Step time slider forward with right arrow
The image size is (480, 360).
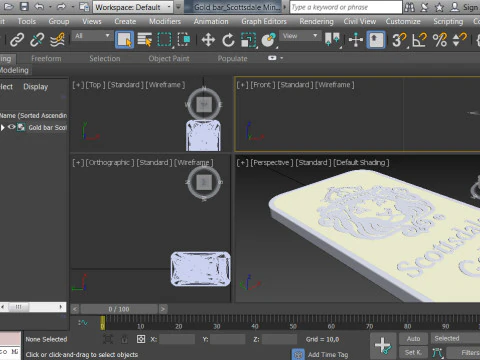[163, 309]
